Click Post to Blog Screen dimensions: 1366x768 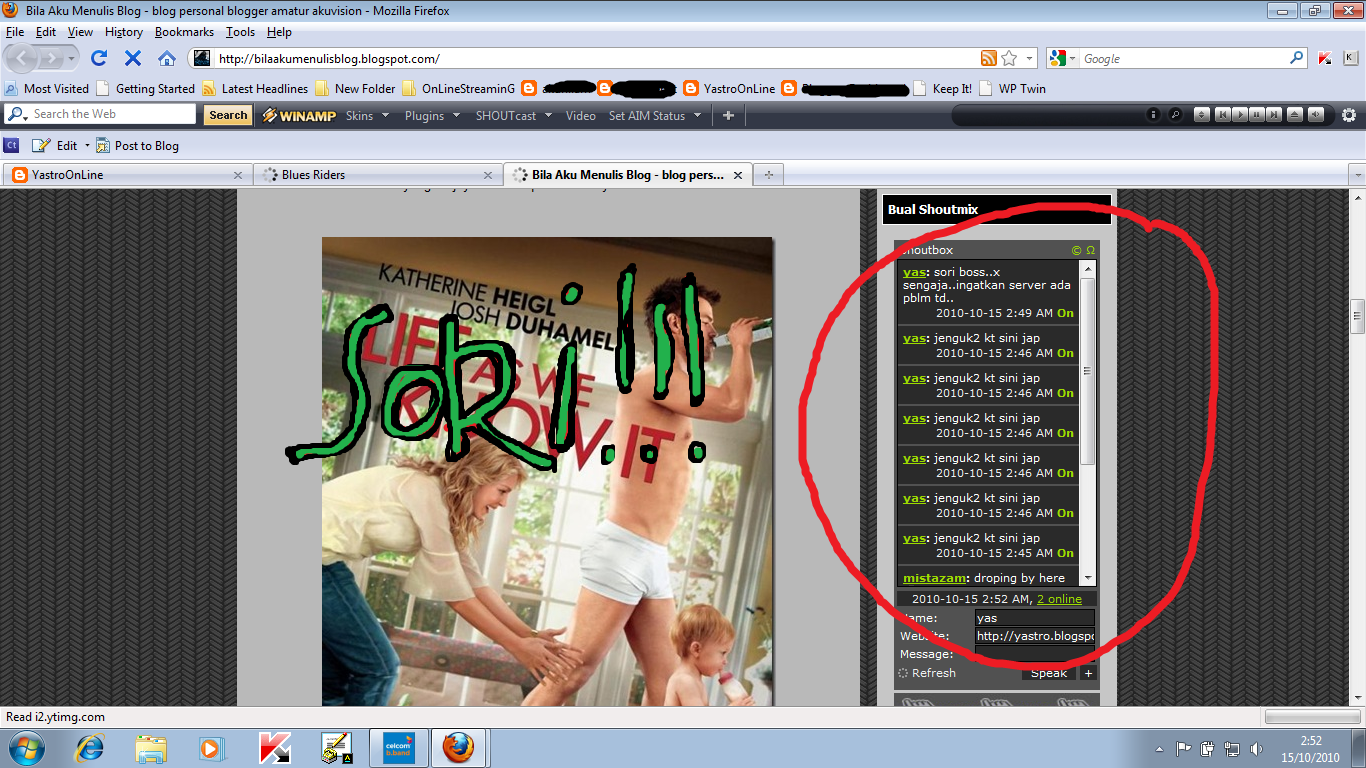pyautogui.click(x=138, y=145)
